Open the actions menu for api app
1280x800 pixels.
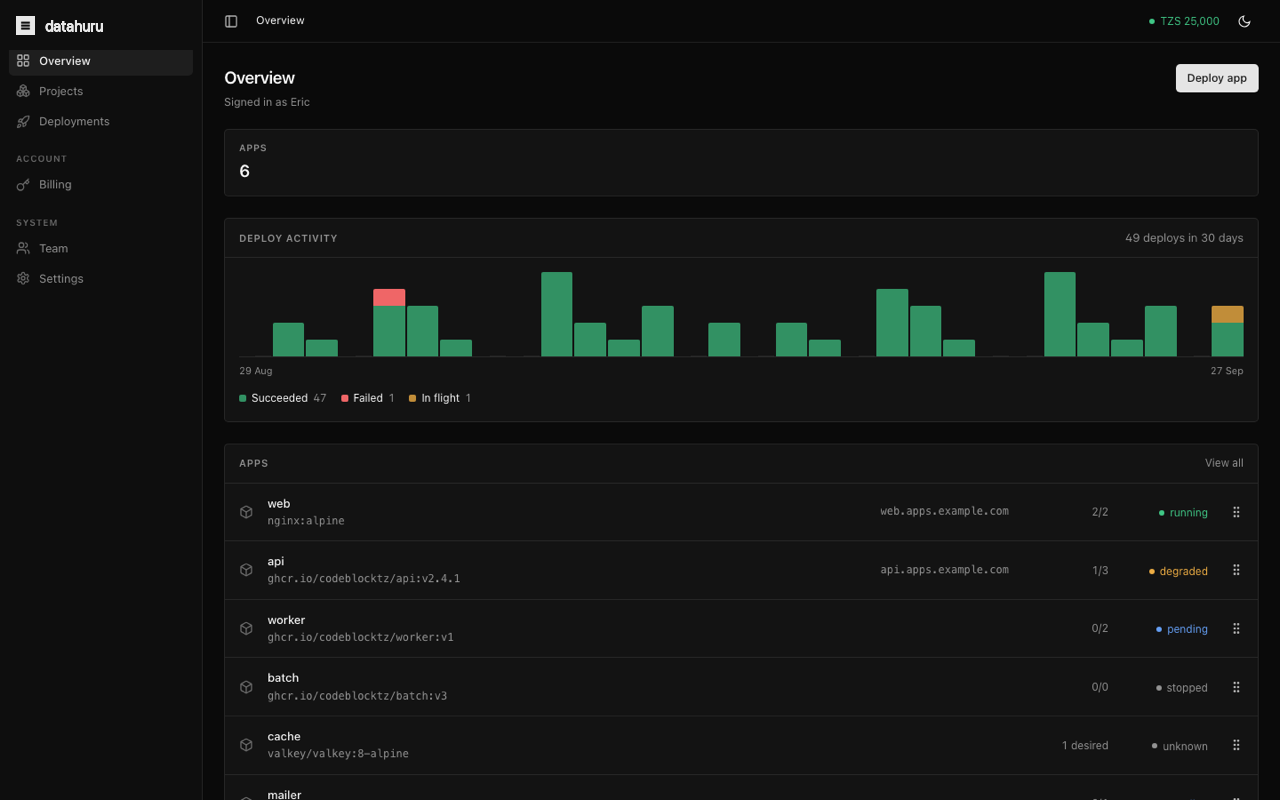pos(1236,570)
